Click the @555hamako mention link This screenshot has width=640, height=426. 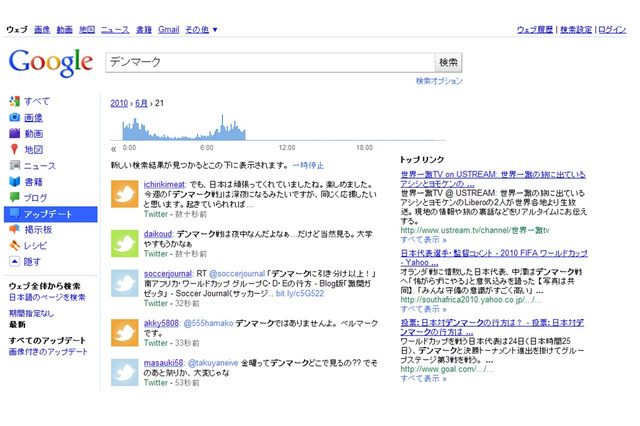208,323
